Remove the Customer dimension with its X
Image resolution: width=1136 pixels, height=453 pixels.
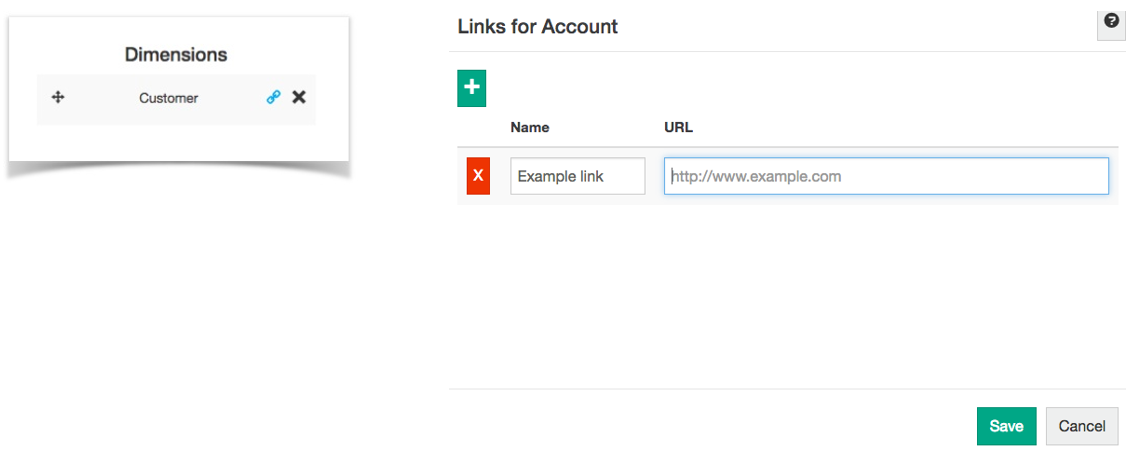point(299,98)
